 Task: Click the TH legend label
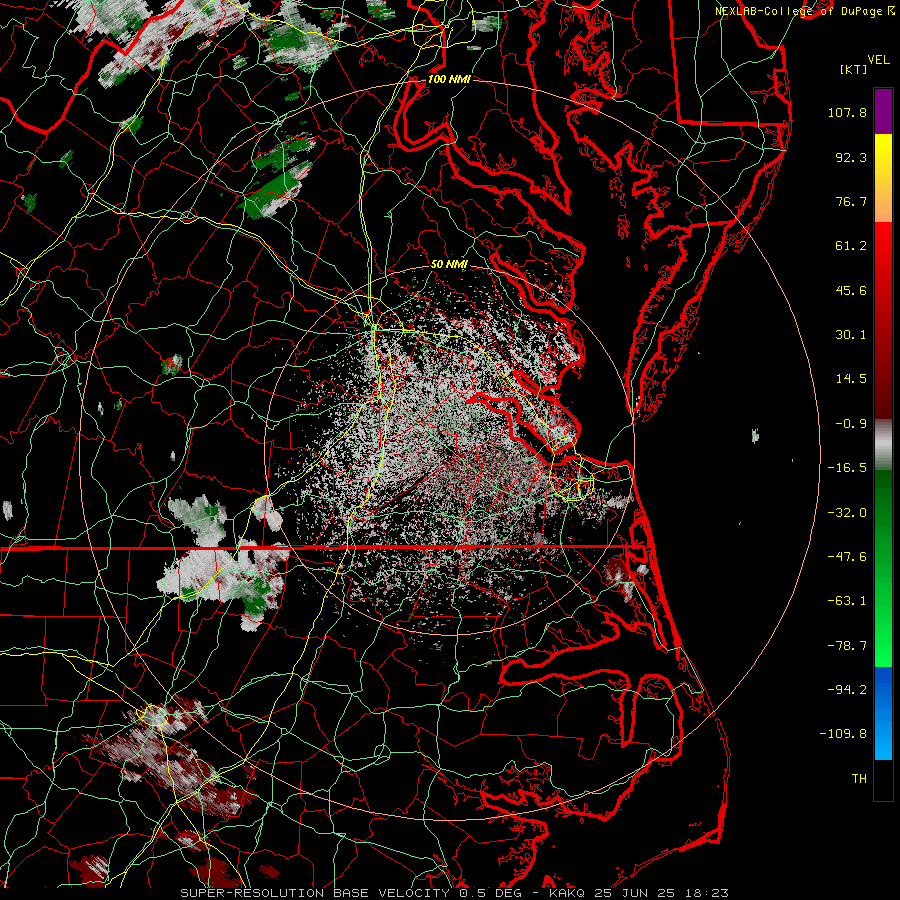pos(859,779)
